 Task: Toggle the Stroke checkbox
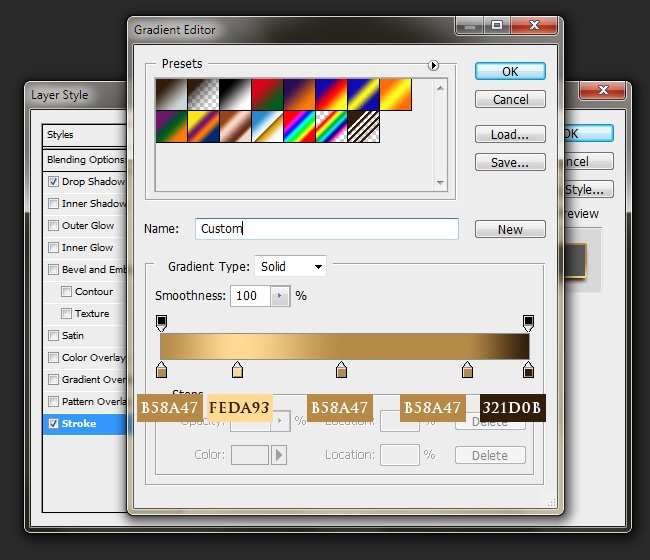pyautogui.click(x=53, y=423)
